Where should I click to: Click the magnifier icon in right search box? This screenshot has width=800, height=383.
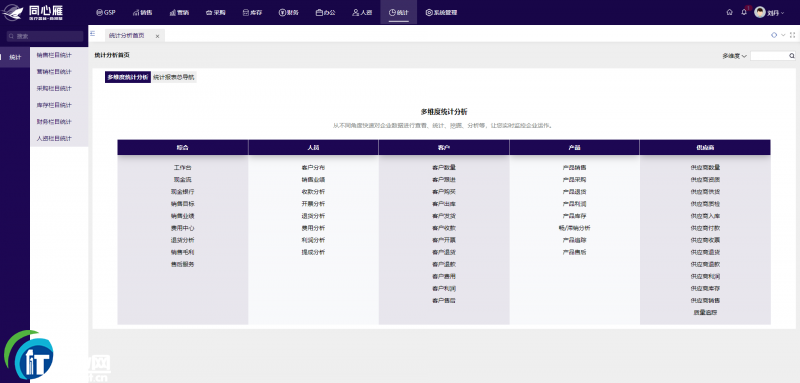click(x=792, y=56)
